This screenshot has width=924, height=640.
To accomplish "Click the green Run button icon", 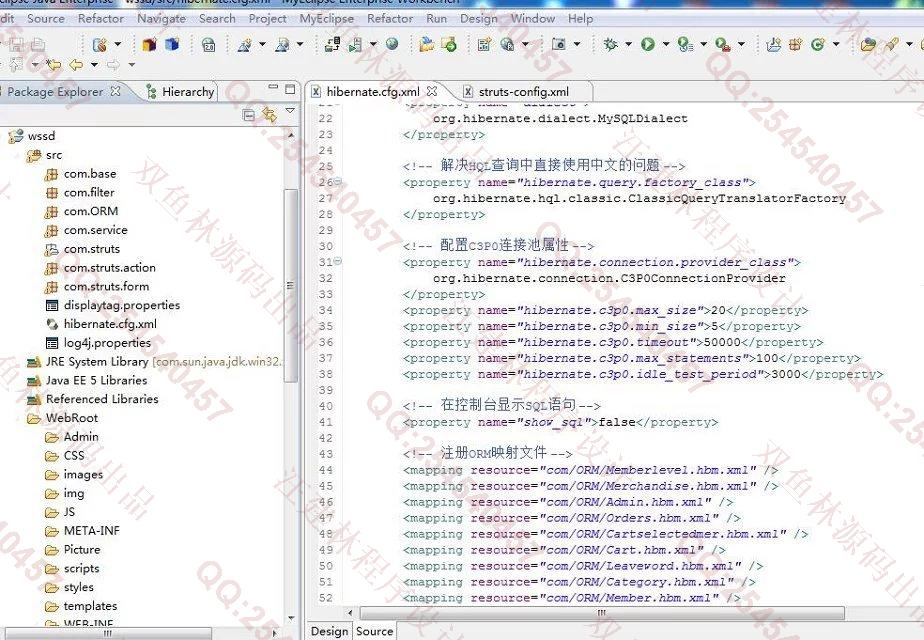I will click(x=648, y=44).
